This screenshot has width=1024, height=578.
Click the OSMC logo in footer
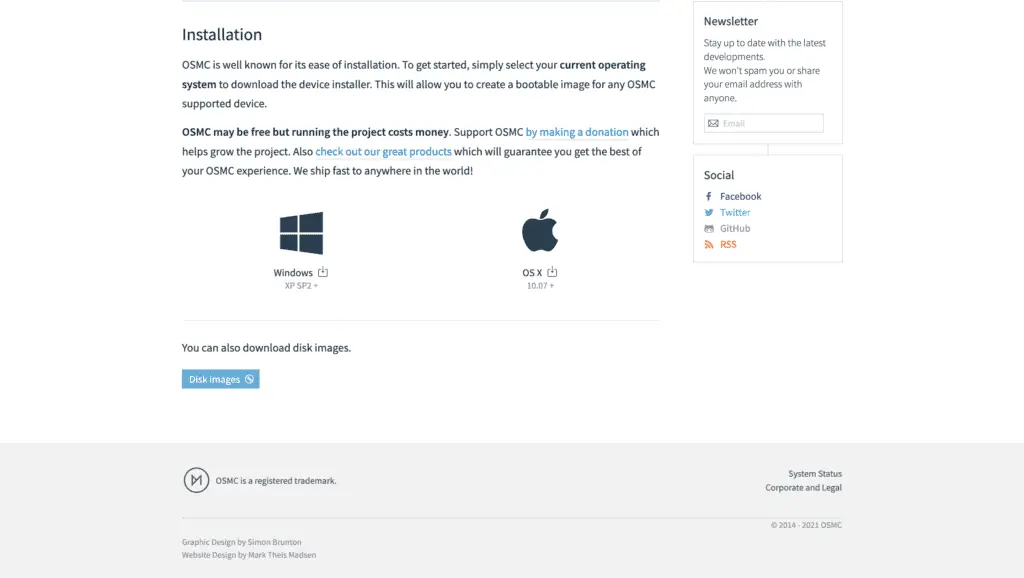196,480
